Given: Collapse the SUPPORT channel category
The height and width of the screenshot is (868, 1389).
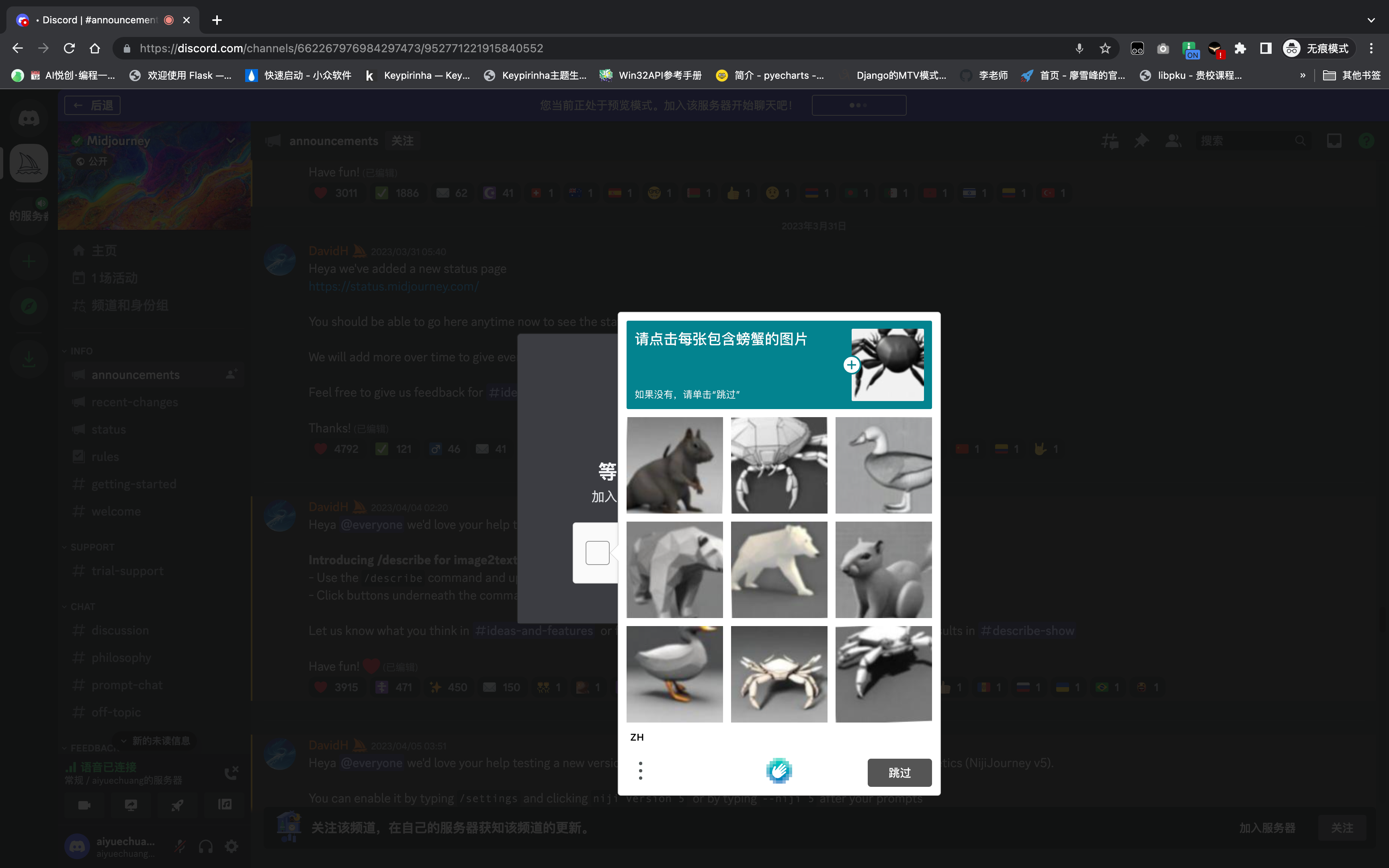Looking at the screenshot, I should (x=88, y=547).
